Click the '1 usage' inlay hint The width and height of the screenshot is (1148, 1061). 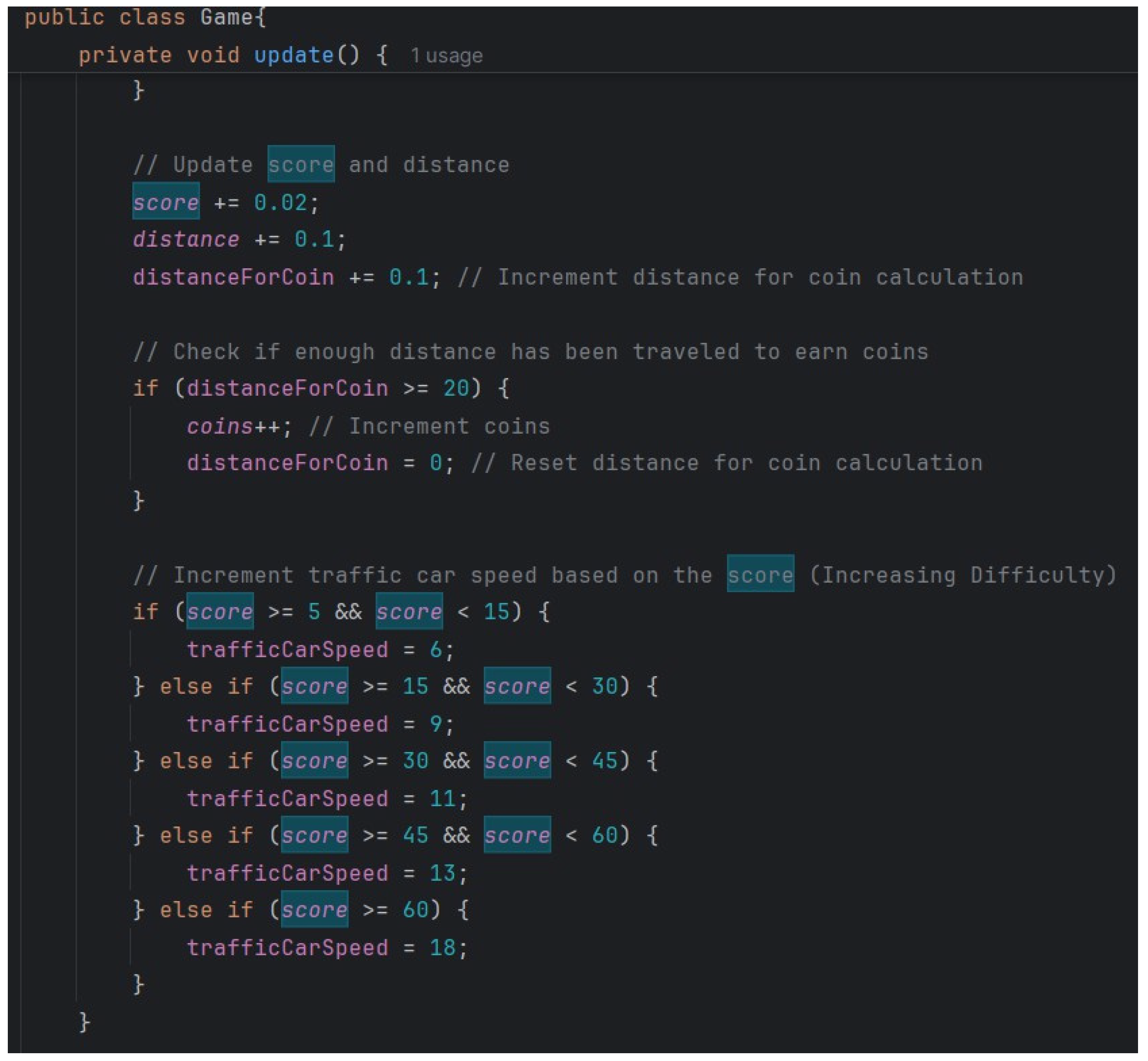pos(446,55)
